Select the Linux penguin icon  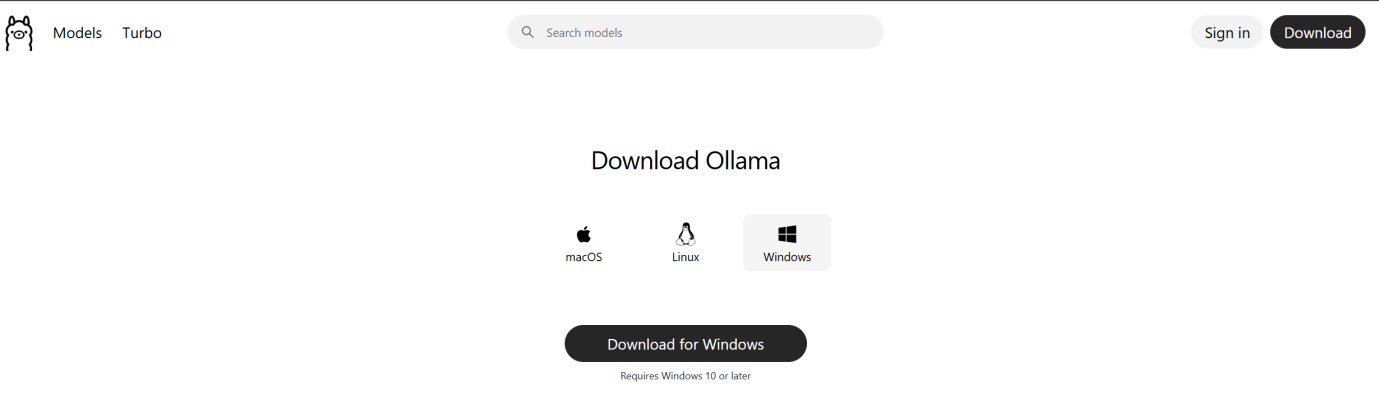[685, 234]
